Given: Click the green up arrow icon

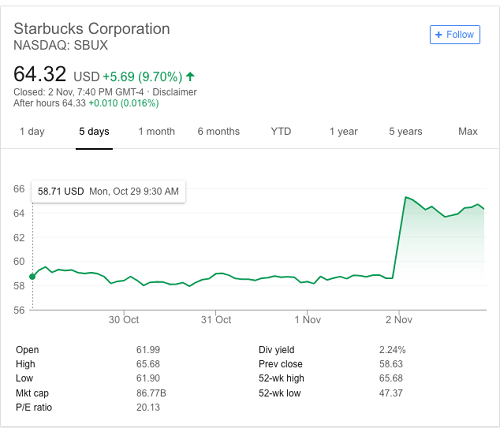Looking at the screenshot, I should 190,77.
